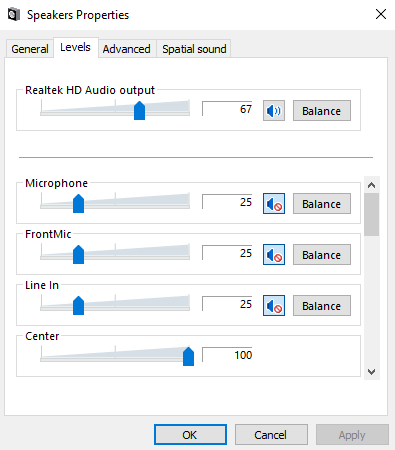Screen dimensions: 395x450
Task: Switch to the General tab
Action: (30, 49)
